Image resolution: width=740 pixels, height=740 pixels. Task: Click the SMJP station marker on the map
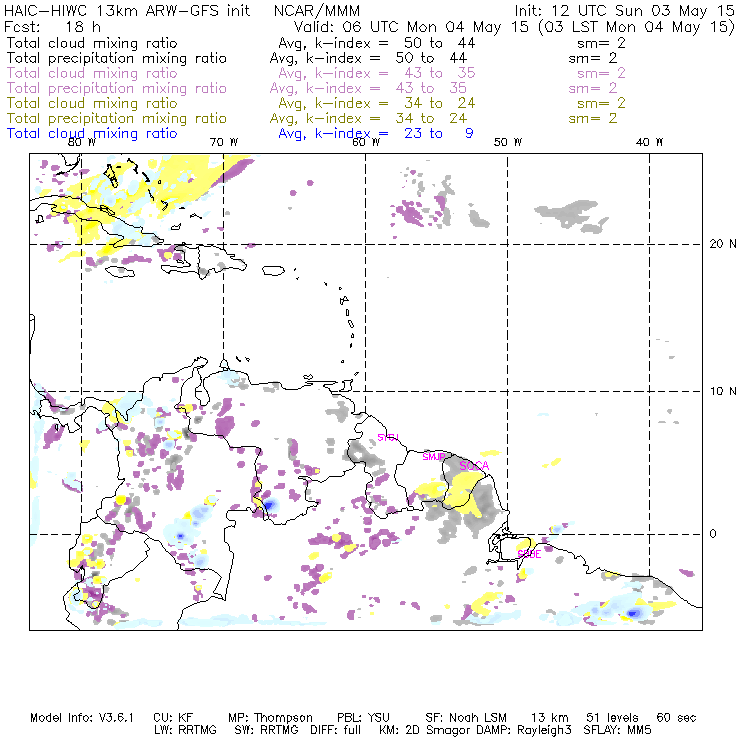click(434, 456)
